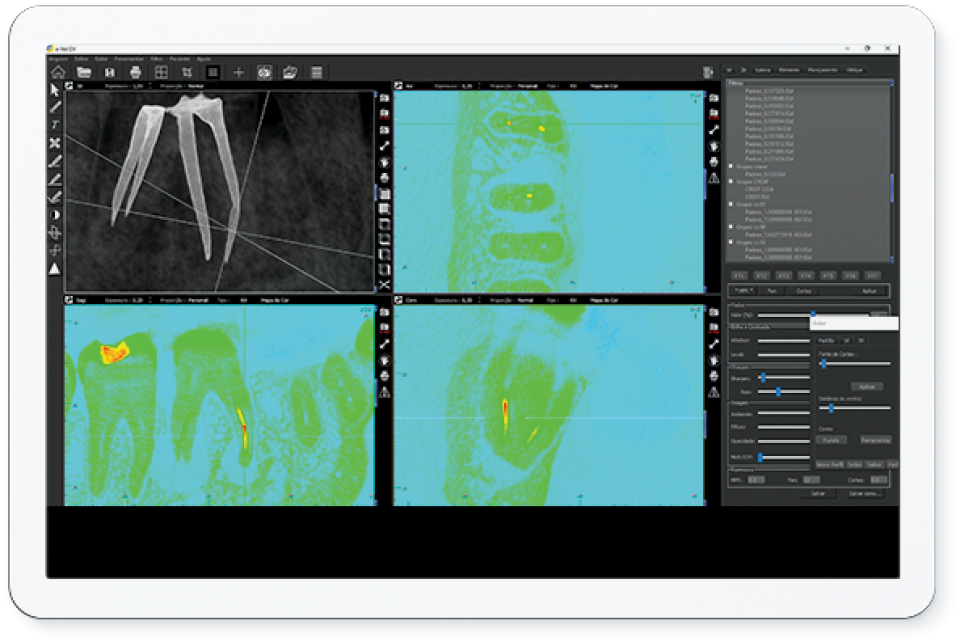Adjust the Sharpen slider handle

click(764, 378)
